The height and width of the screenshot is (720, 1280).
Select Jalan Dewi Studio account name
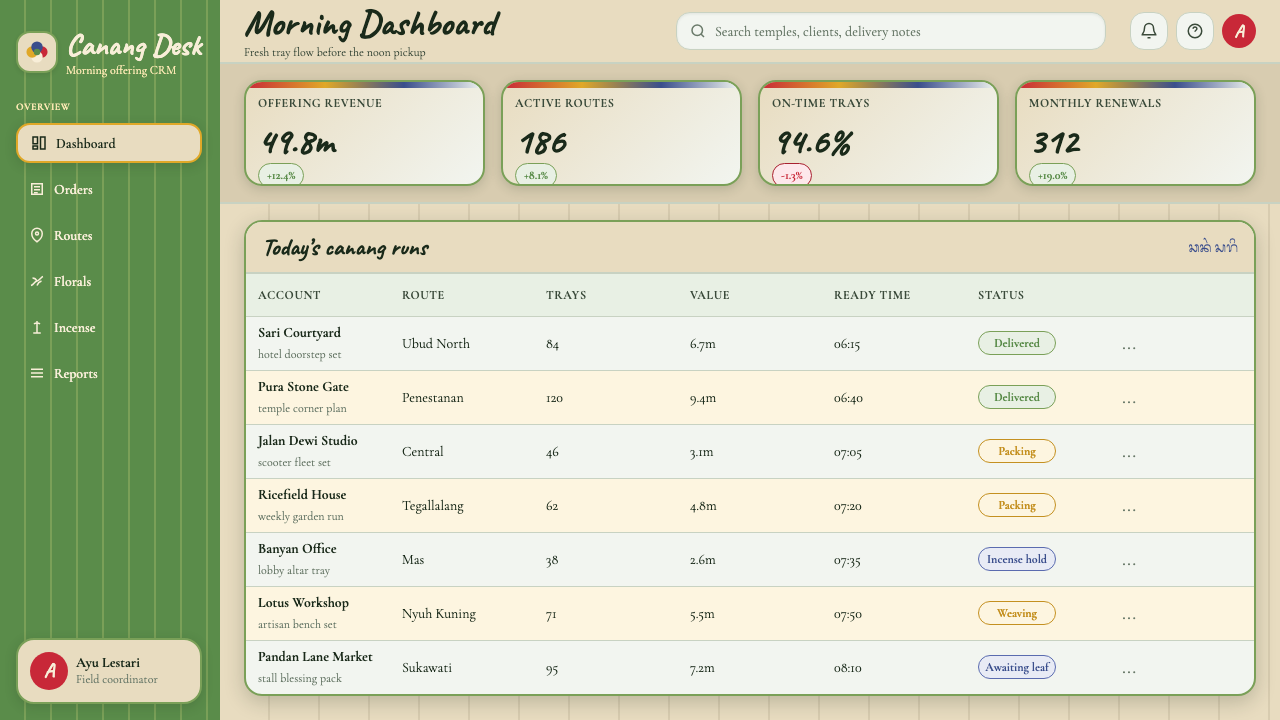pos(307,441)
